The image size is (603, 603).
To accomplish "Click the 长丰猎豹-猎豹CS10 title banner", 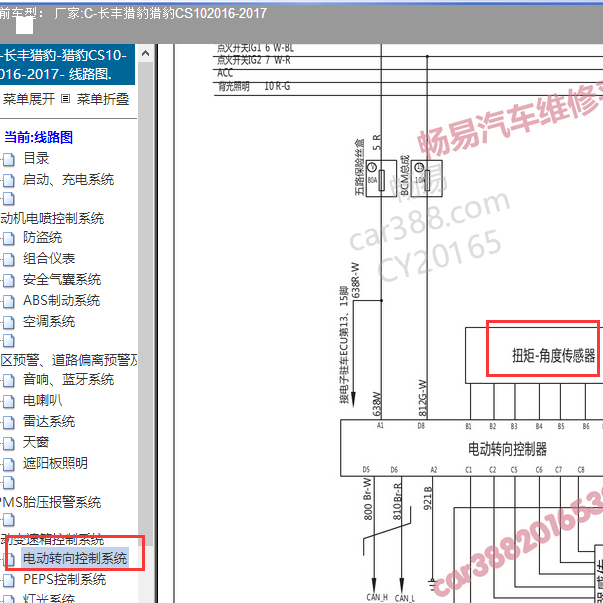I will pos(67,64).
